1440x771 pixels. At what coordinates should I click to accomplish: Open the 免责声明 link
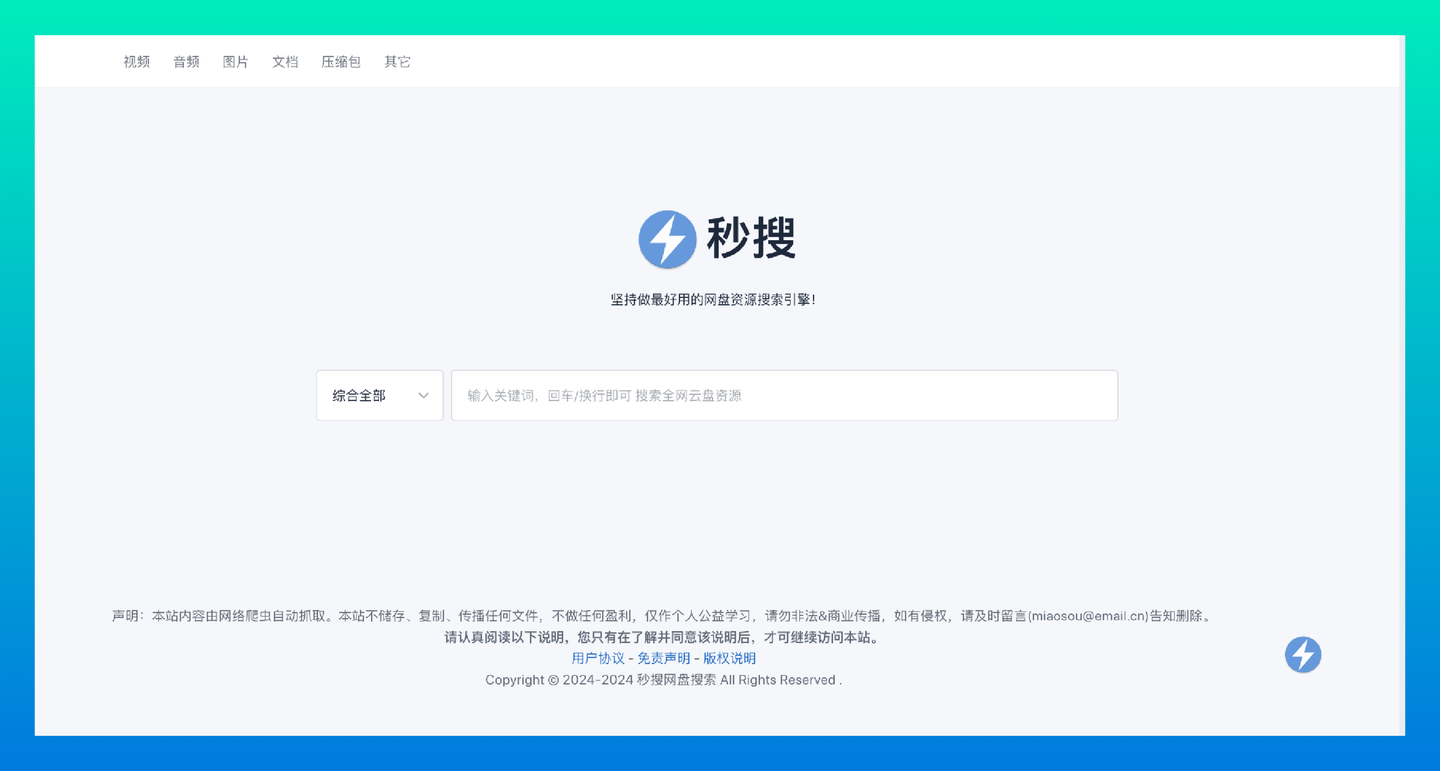click(664, 658)
